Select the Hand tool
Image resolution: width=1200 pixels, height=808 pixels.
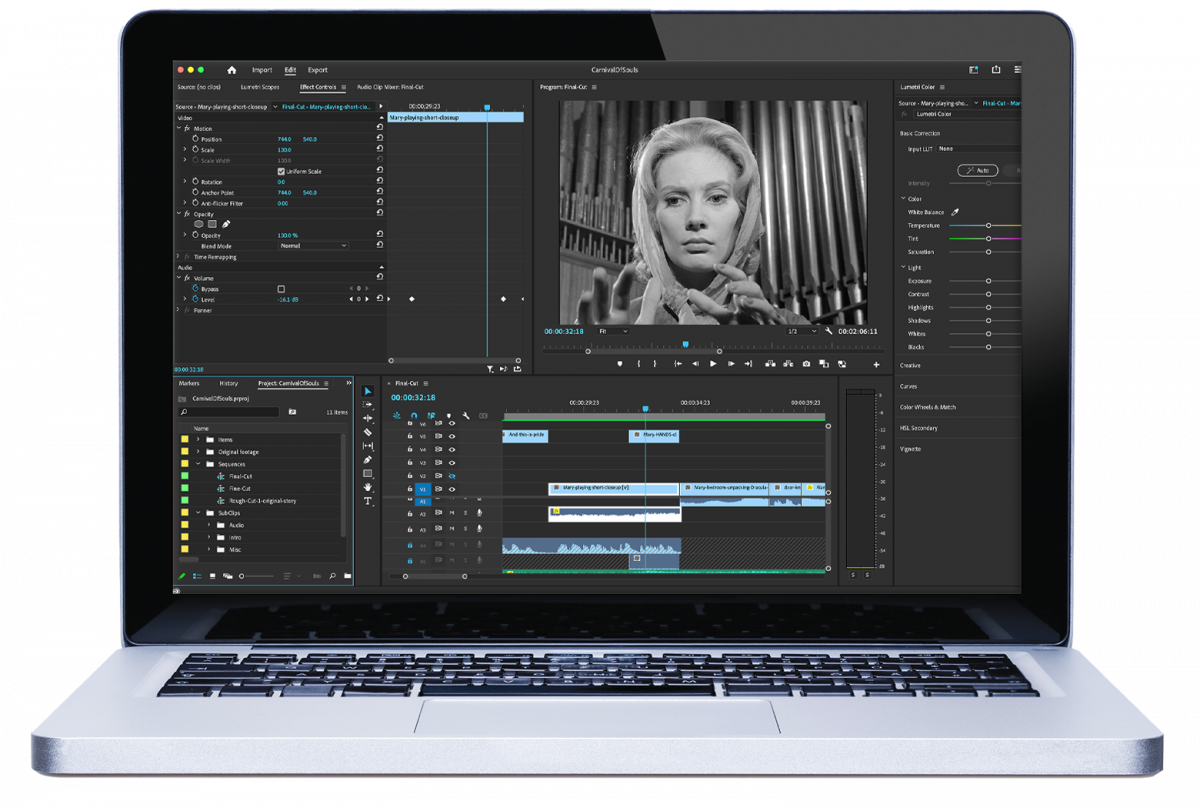[367, 487]
